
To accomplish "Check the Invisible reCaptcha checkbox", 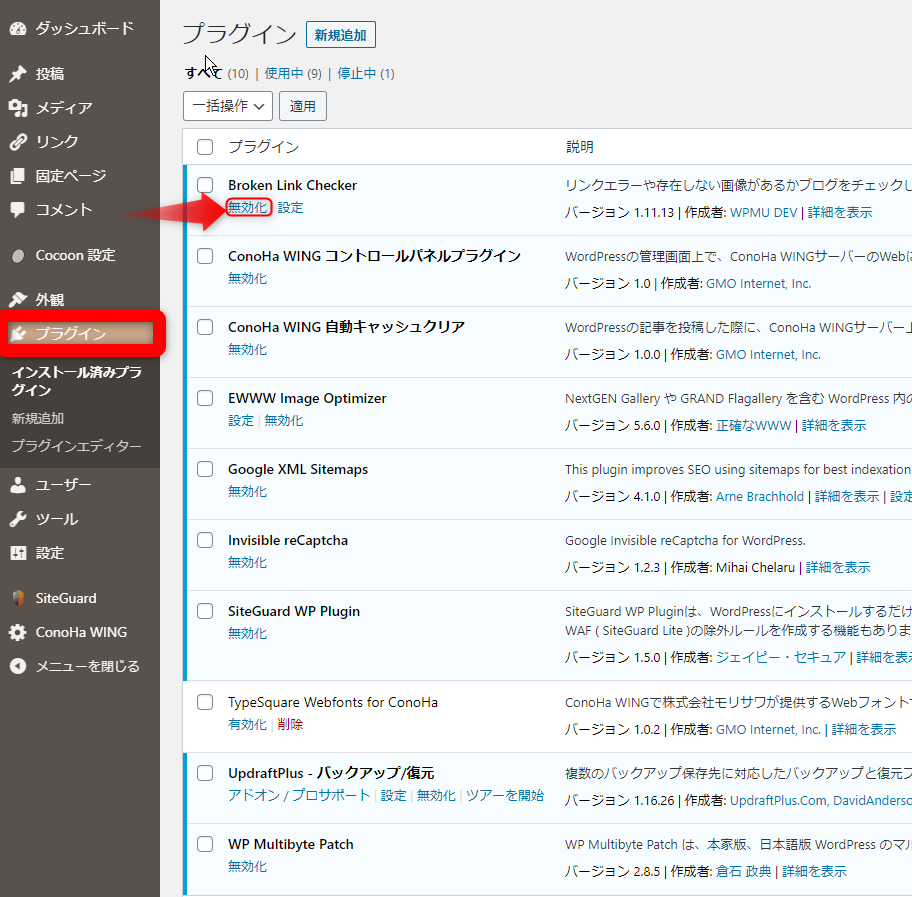I will pyautogui.click(x=205, y=540).
